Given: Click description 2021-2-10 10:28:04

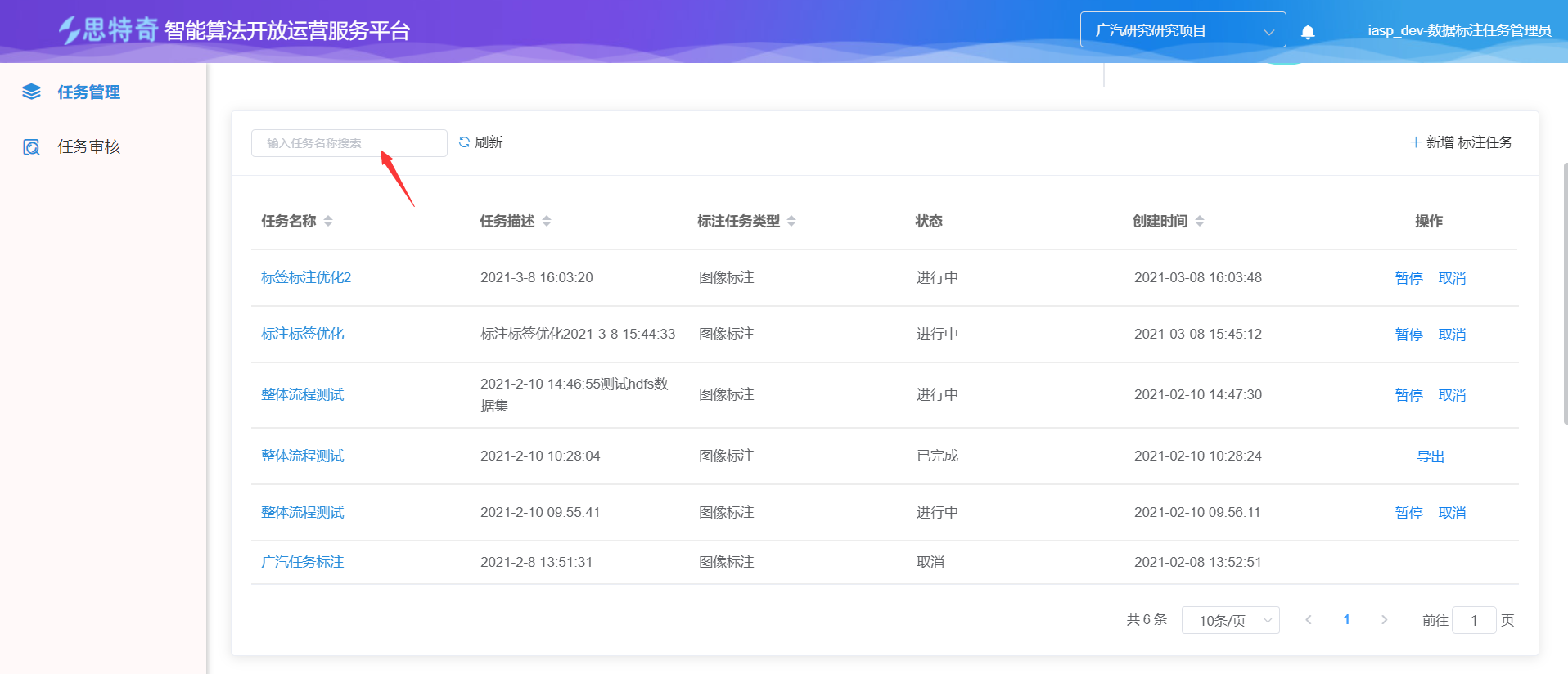Looking at the screenshot, I should click(540, 456).
